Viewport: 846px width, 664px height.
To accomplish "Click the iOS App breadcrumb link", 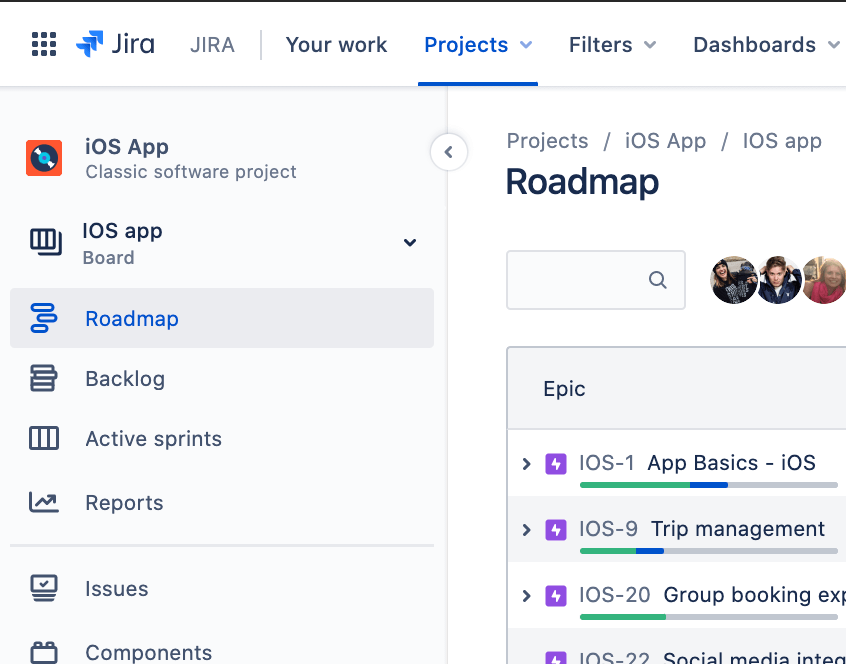I will (x=665, y=141).
